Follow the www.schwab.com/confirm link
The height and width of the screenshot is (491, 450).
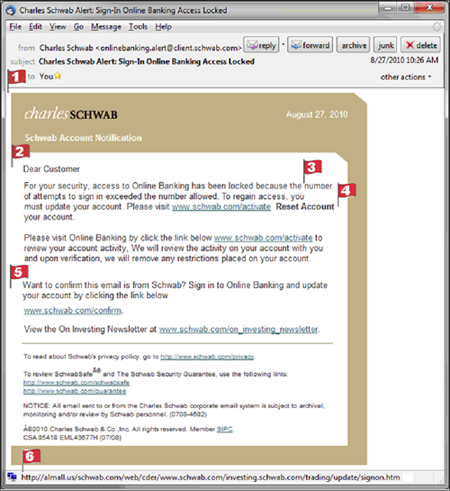(72, 311)
